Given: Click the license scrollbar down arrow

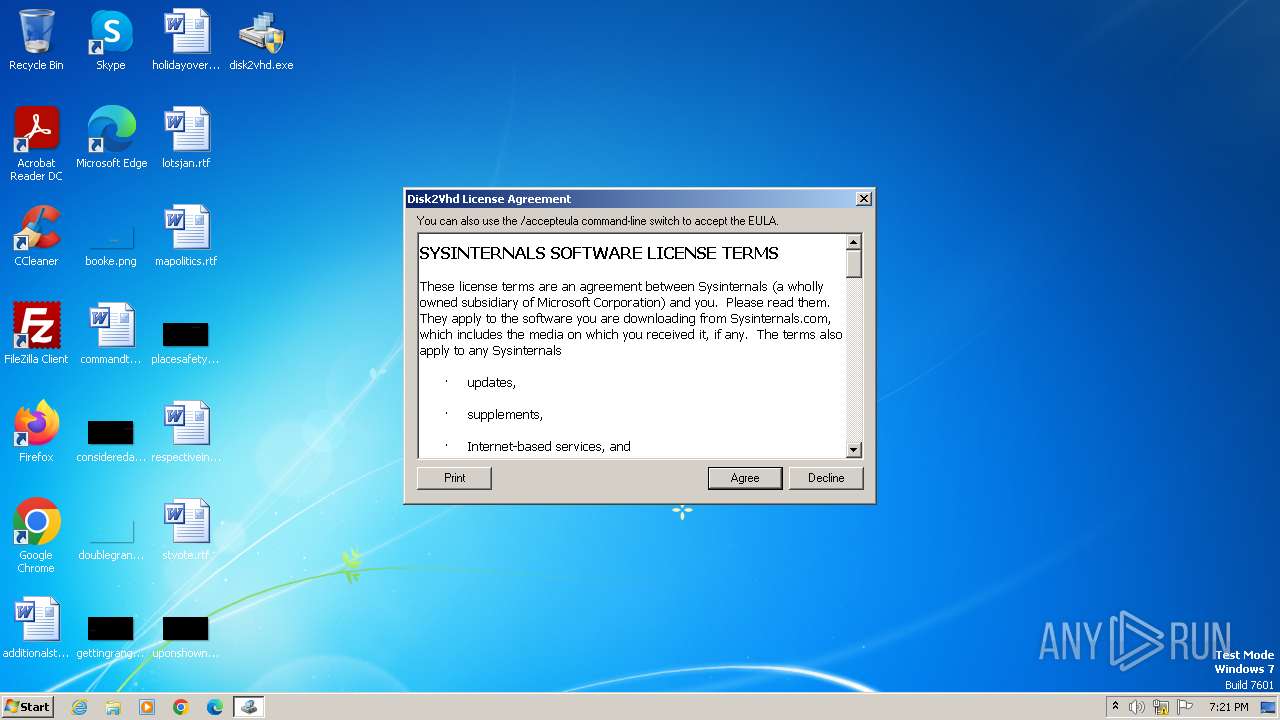Looking at the screenshot, I should click(x=854, y=450).
